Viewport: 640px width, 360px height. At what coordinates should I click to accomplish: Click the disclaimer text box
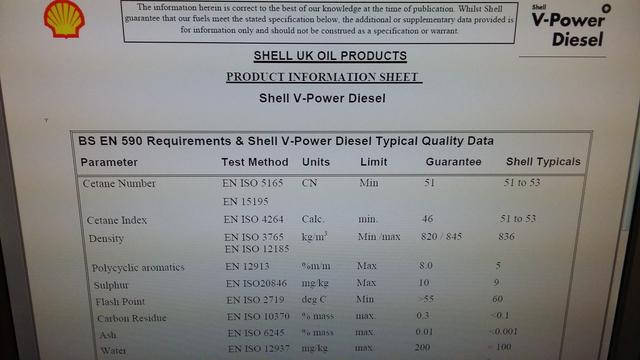click(320, 21)
